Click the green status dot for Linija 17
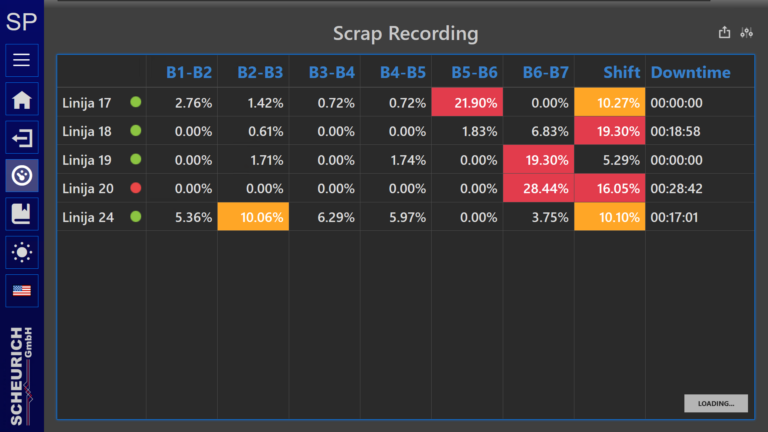Image resolution: width=768 pixels, height=432 pixels. (135, 102)
